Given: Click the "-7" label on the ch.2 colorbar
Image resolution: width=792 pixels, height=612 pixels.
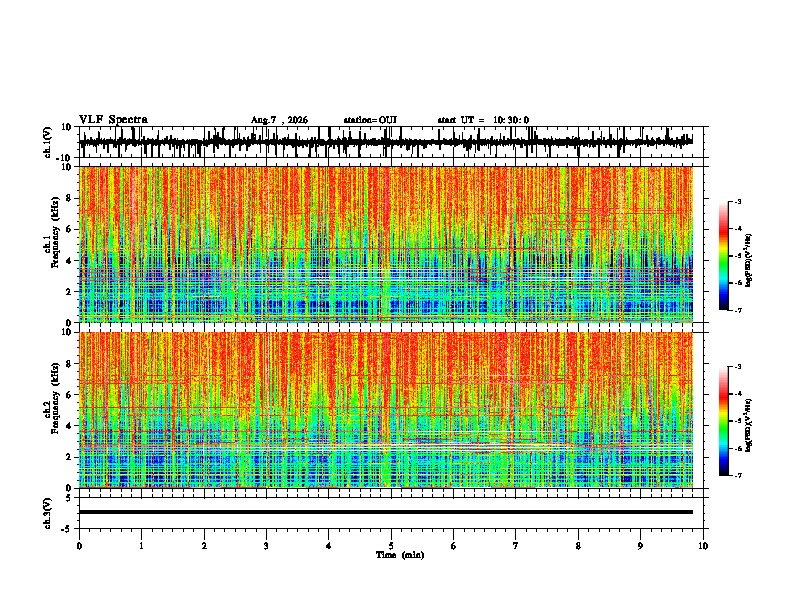Looking at the screenshot, I should tap(737, 475).
